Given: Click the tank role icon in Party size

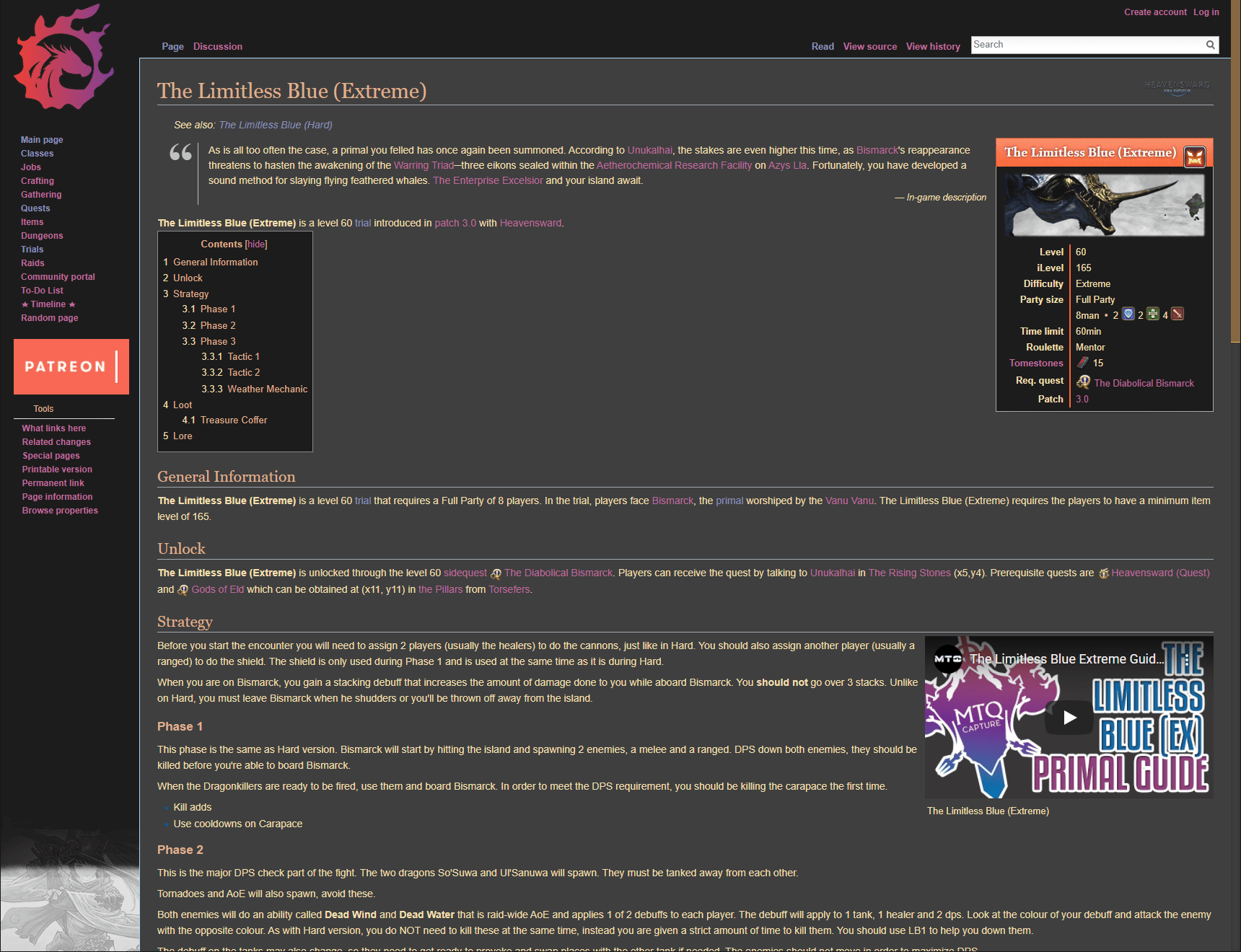Looking at the screenshot, I should 1128,314.
